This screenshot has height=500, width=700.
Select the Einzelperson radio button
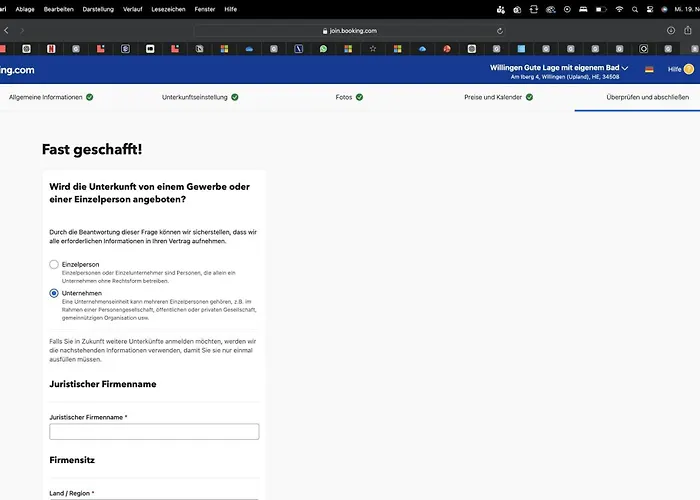point(54,264)
